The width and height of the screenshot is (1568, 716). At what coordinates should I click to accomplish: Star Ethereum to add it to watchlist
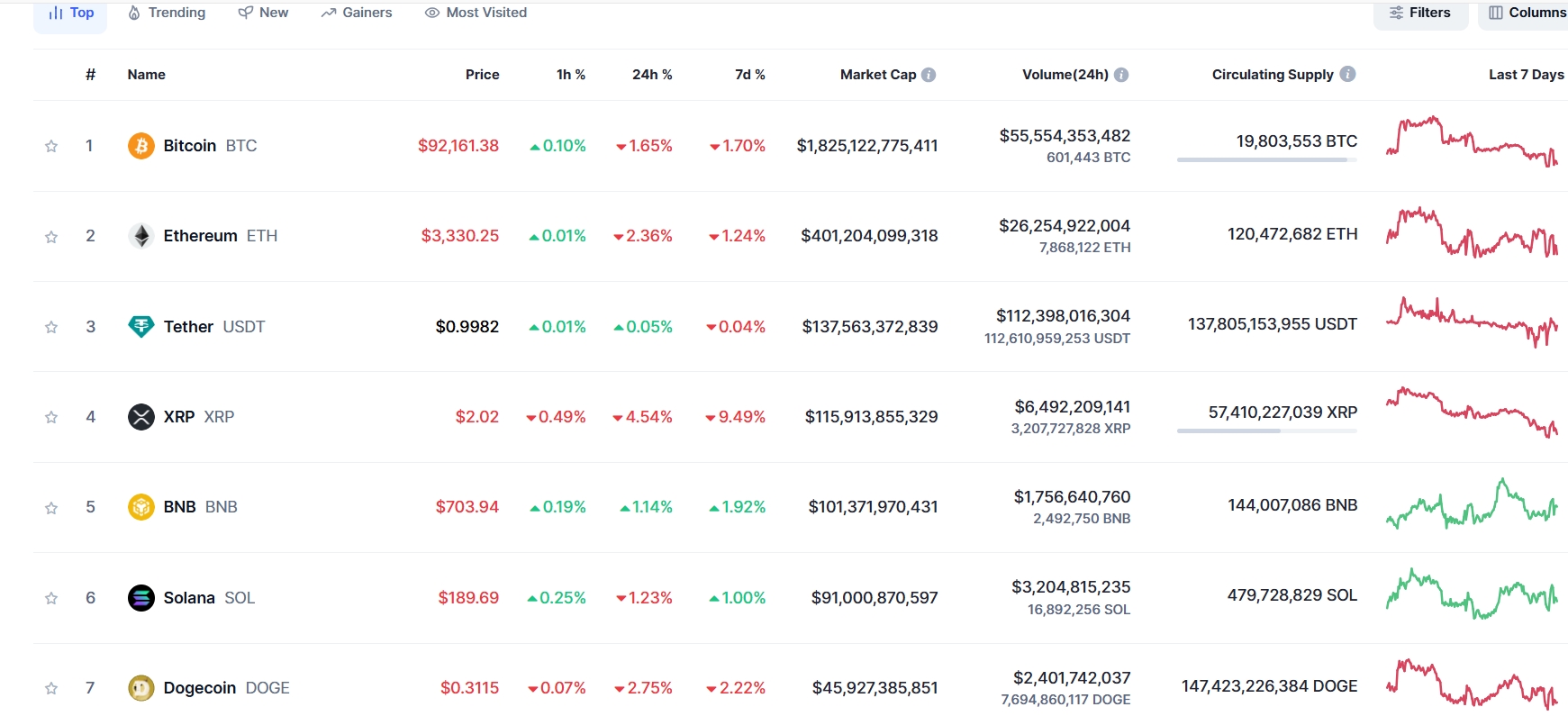pyautogui.click(x=51, y=237)
